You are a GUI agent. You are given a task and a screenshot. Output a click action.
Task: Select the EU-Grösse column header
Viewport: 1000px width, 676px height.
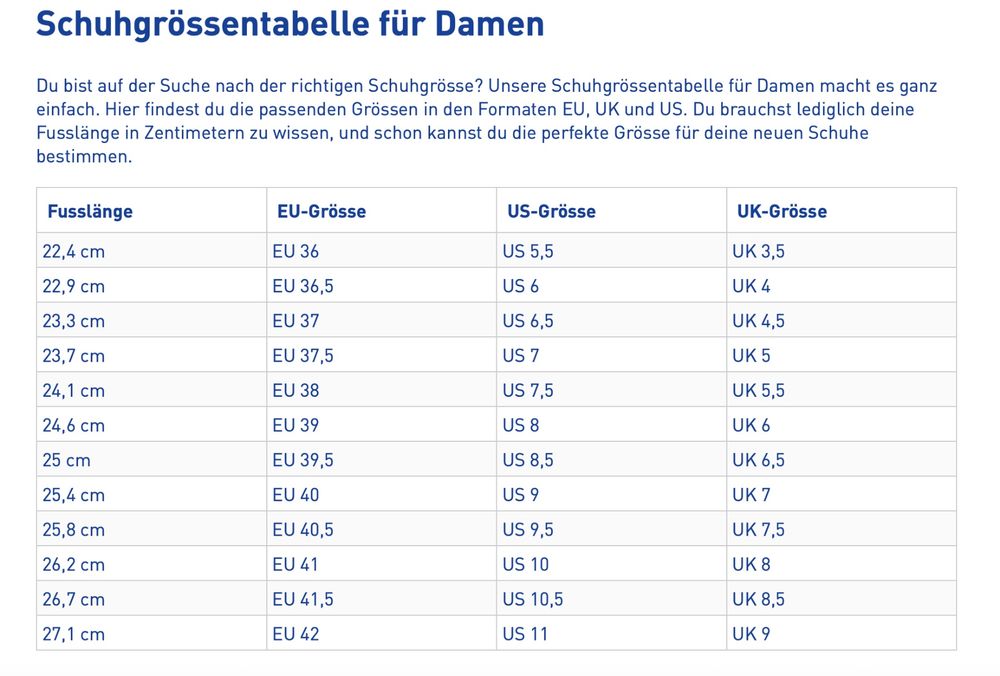pyautogui.click(x=381, y=210)
